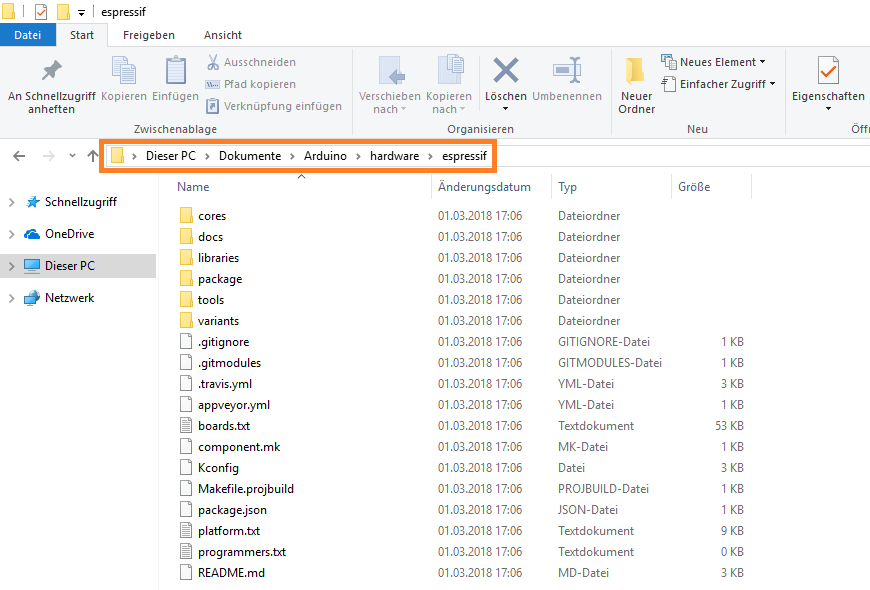The width and height of the screenshot is (870, 590).
Task: Sort by the Größe column header
Action: (694, 187)
